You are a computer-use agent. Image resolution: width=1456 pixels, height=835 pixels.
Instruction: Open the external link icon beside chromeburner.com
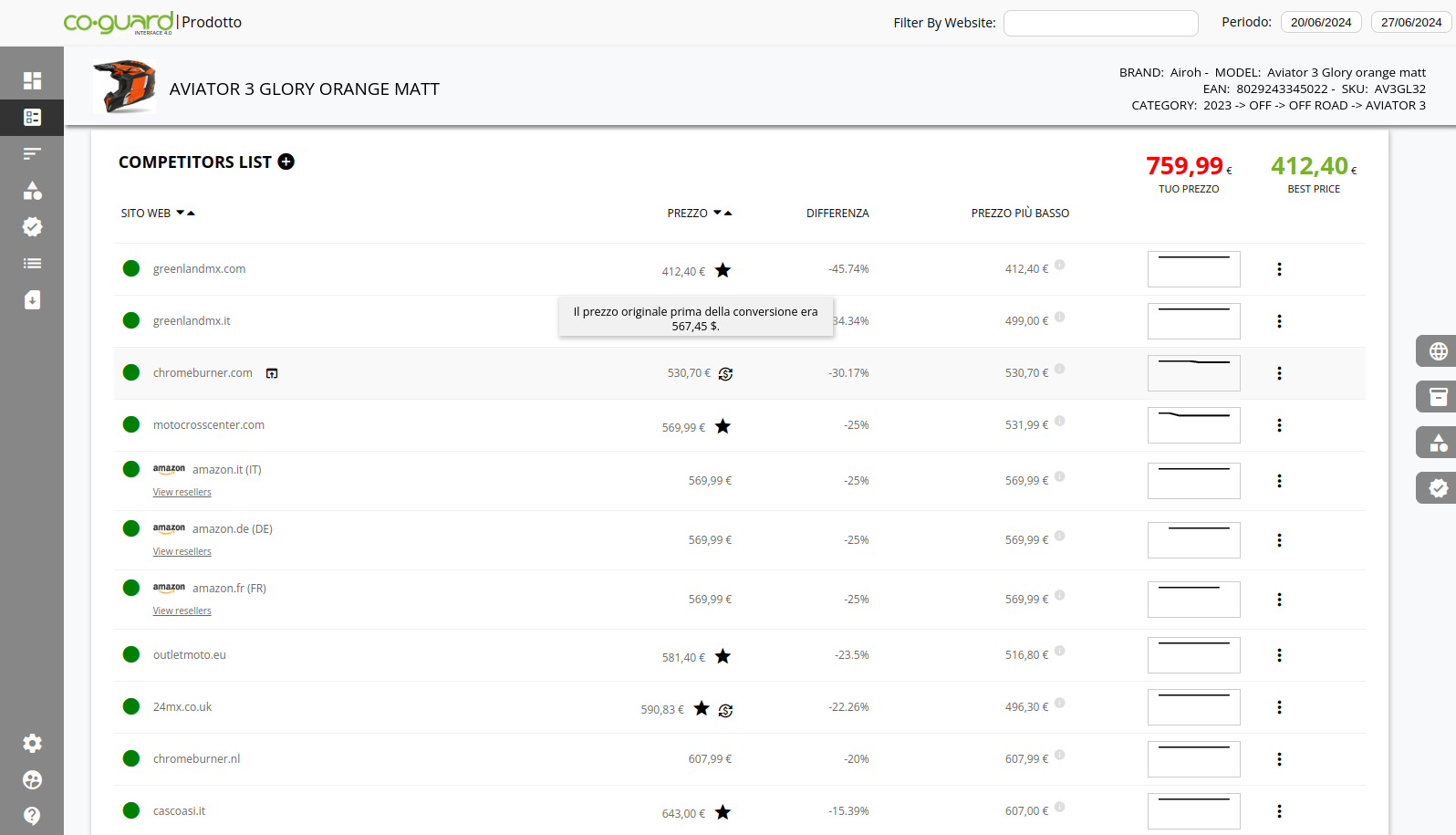click(272, 373)
